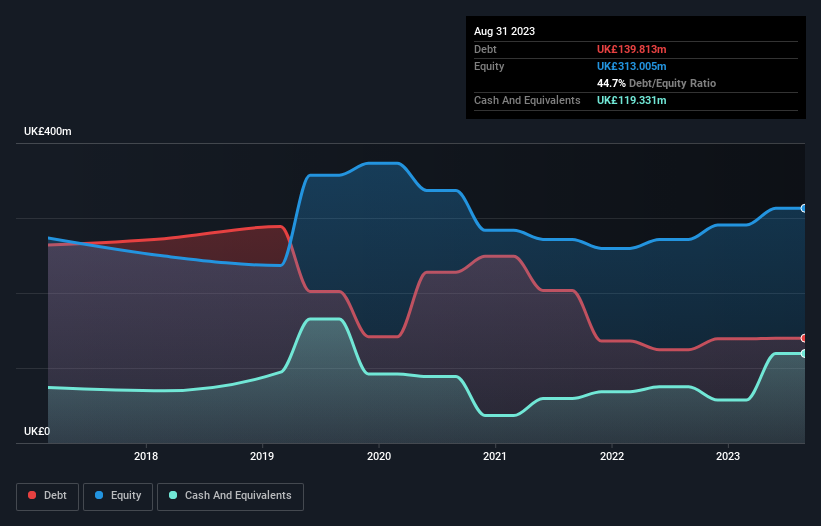Click the Debt label in tooltip

[485, 49]
